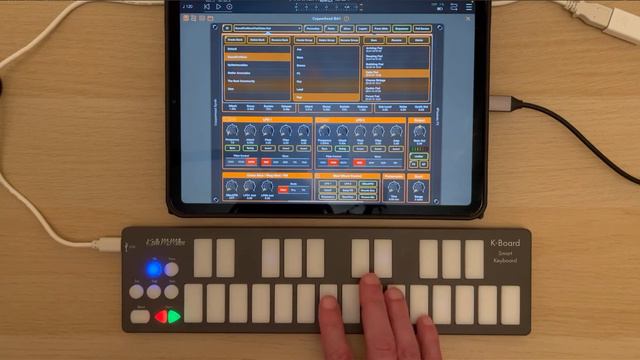The width and height of the screenshot is (640, 360).
Task: Toggle the Limiter button in Output section
Action: (x=419, y=156)
